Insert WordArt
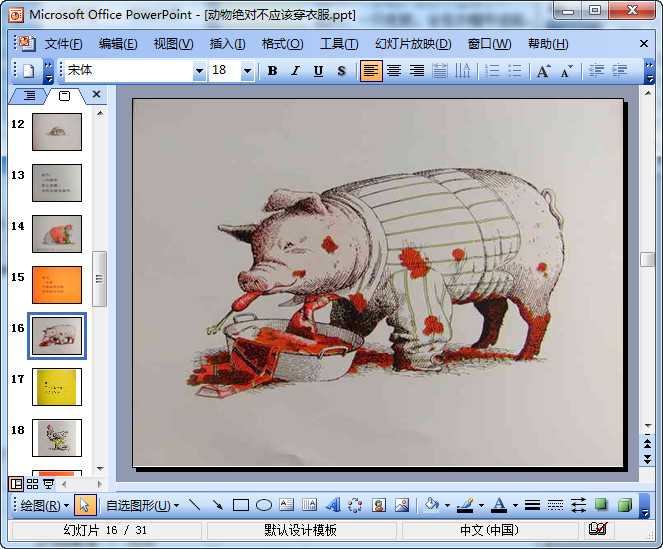663x549 pixels. tap(333, 505)
